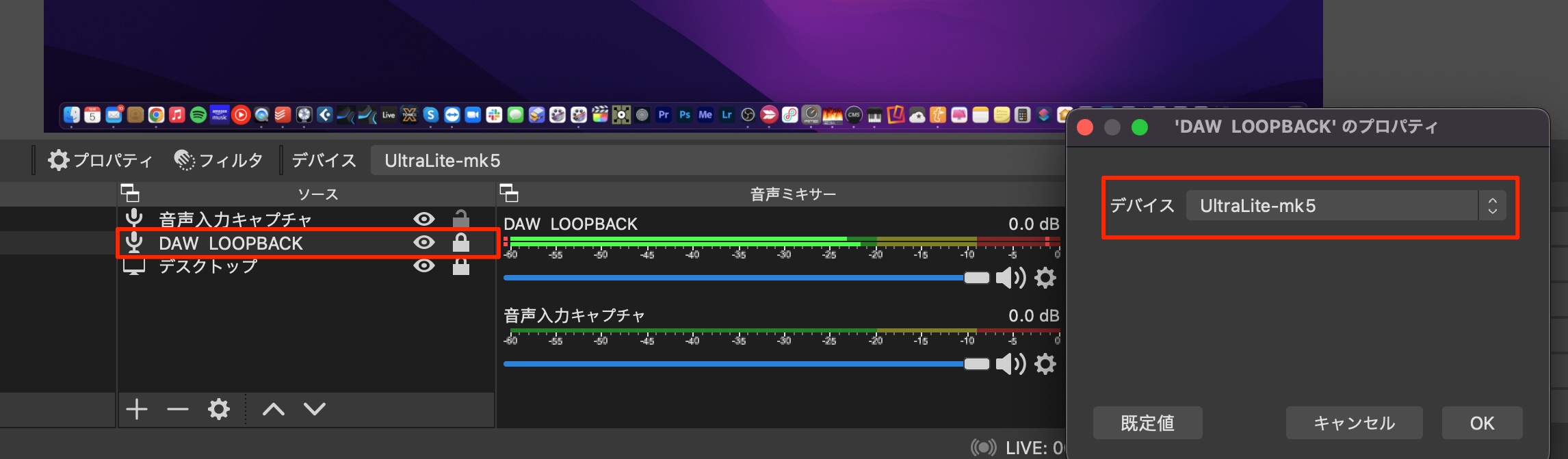Remove the selected source with minus button
Screen dimensions: 1568x459
pyautogui.click(x=178, y=409)
